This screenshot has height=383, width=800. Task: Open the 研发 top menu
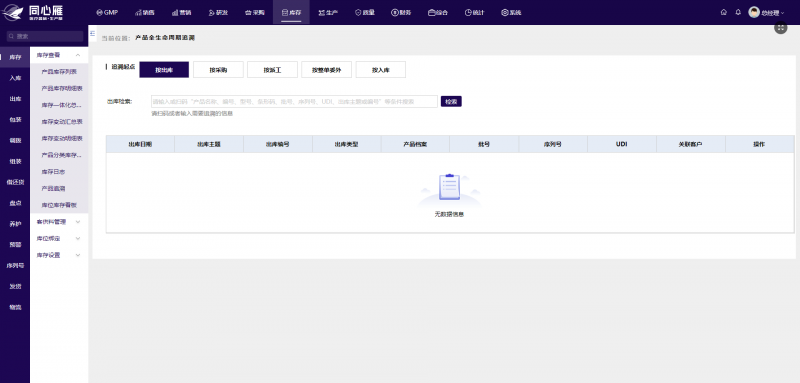[218, 12]
